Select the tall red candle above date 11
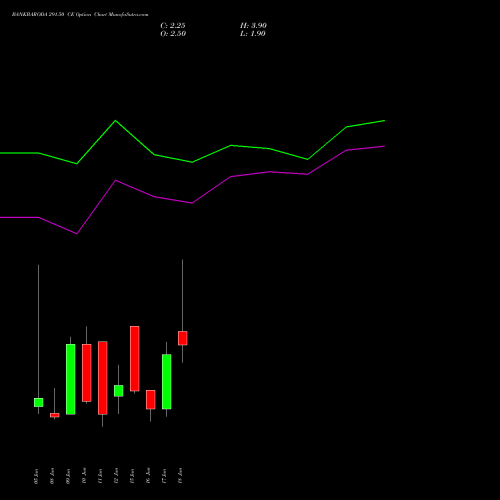Screen dimensions: 500x500 [x=103, y=378]
